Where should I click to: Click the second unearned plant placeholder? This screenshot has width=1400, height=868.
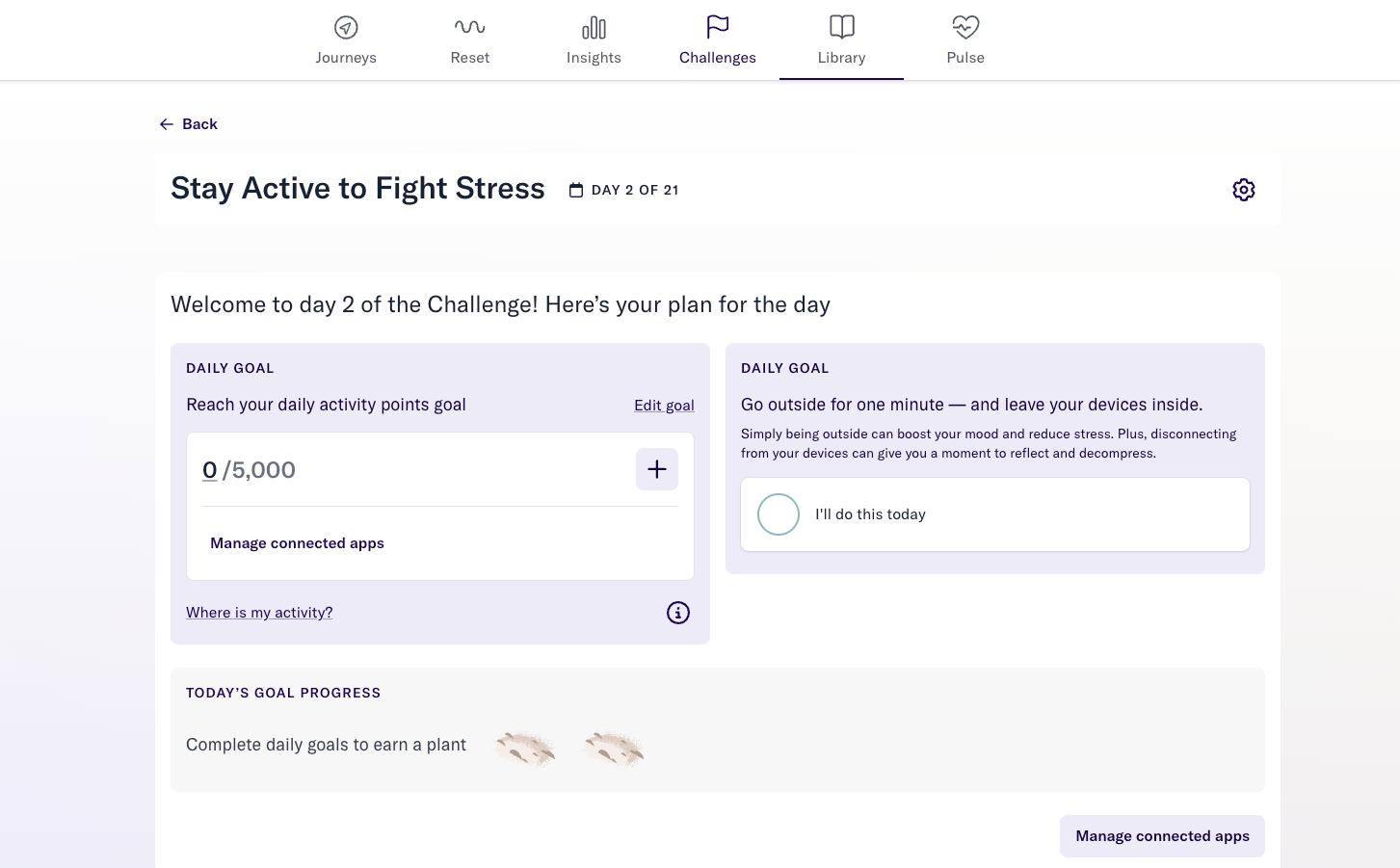pos(614,748)
